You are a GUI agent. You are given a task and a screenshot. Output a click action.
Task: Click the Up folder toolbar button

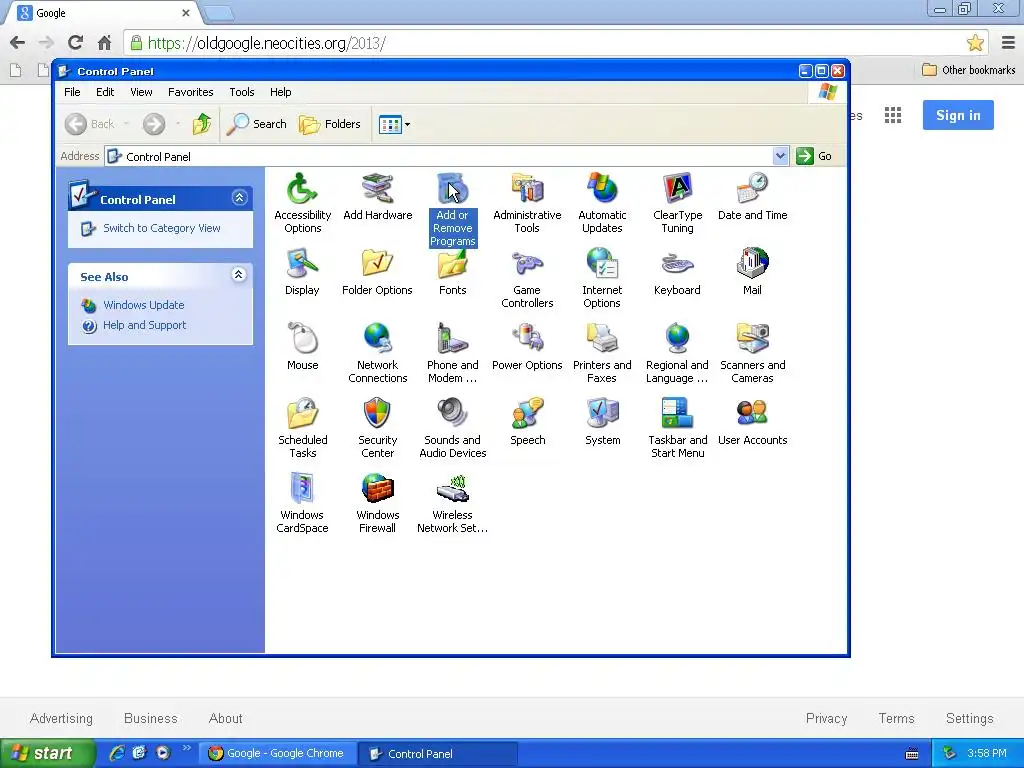[x=202, y=123]
